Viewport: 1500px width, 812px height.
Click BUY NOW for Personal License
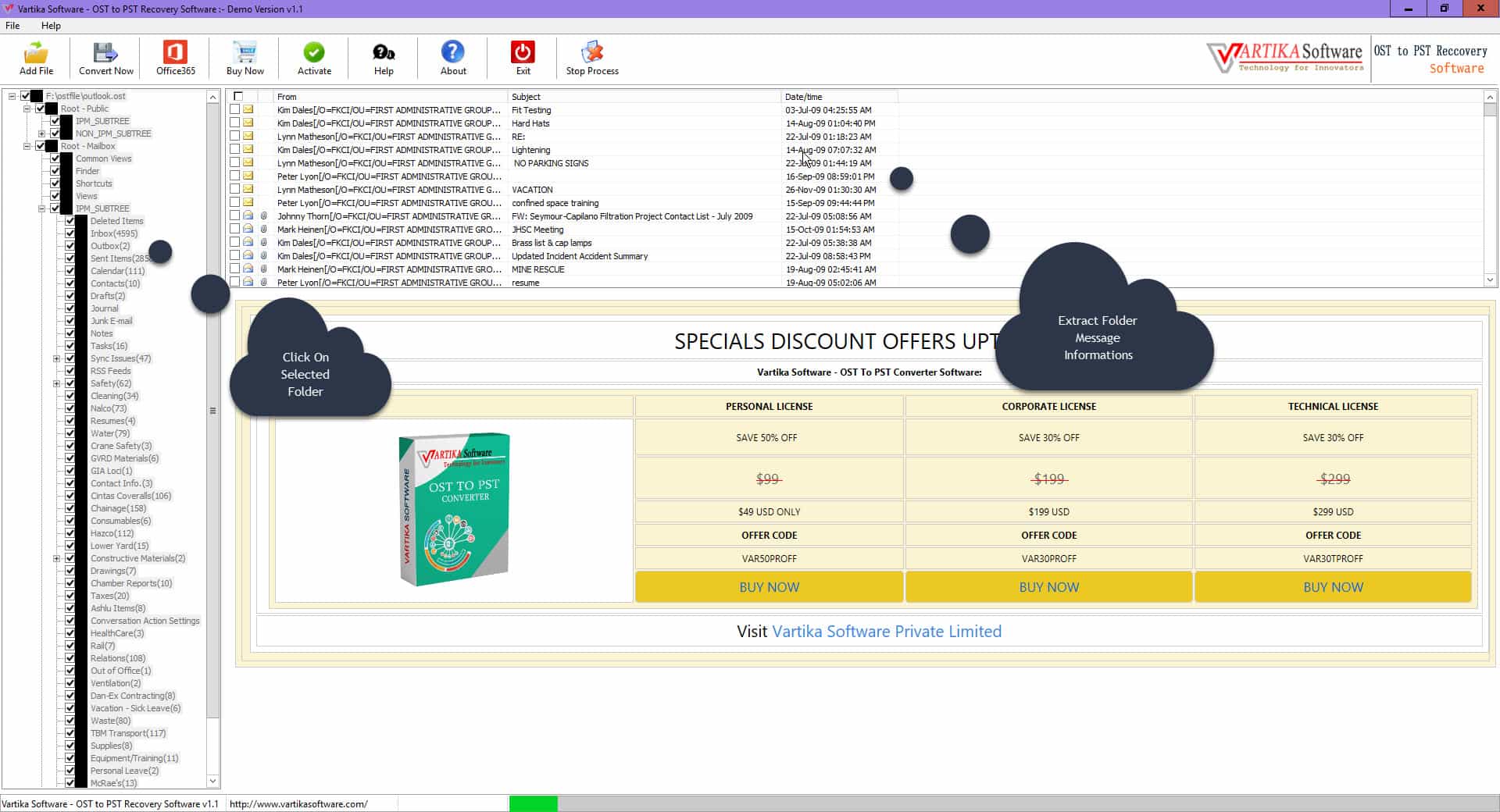(769, 587)
